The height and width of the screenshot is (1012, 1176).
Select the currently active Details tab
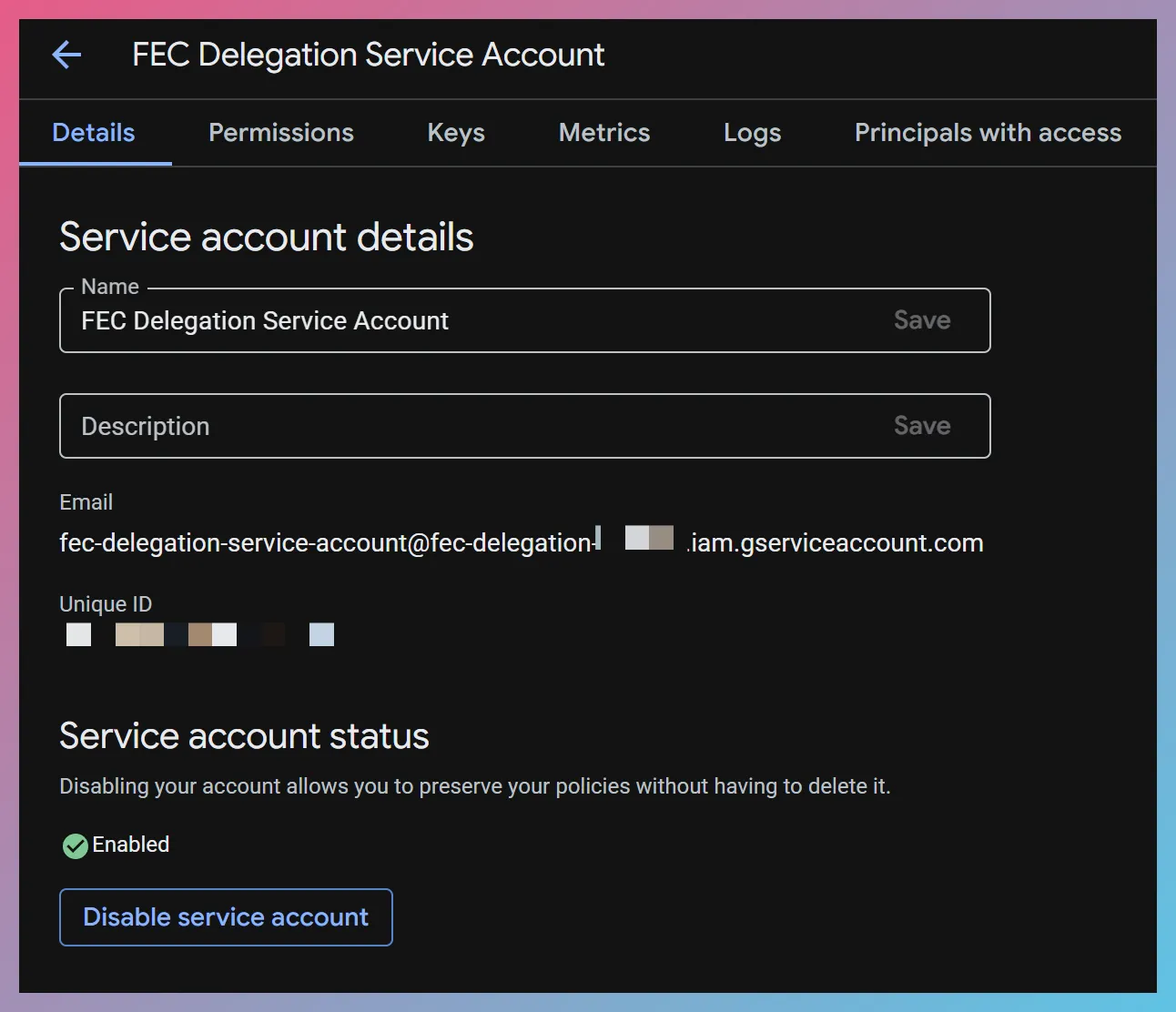[93, 133]
